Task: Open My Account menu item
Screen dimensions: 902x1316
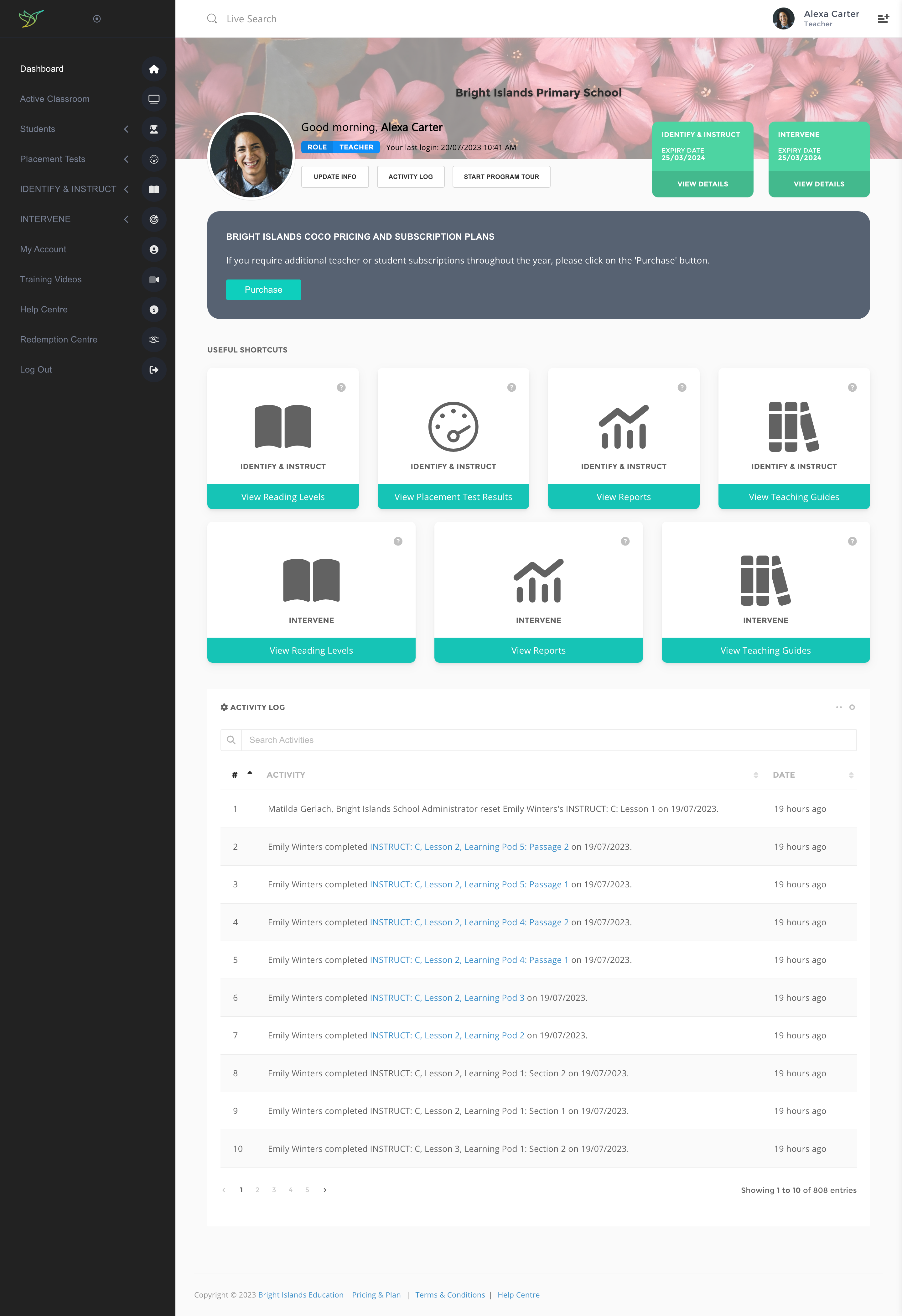Action: (43, 249)
